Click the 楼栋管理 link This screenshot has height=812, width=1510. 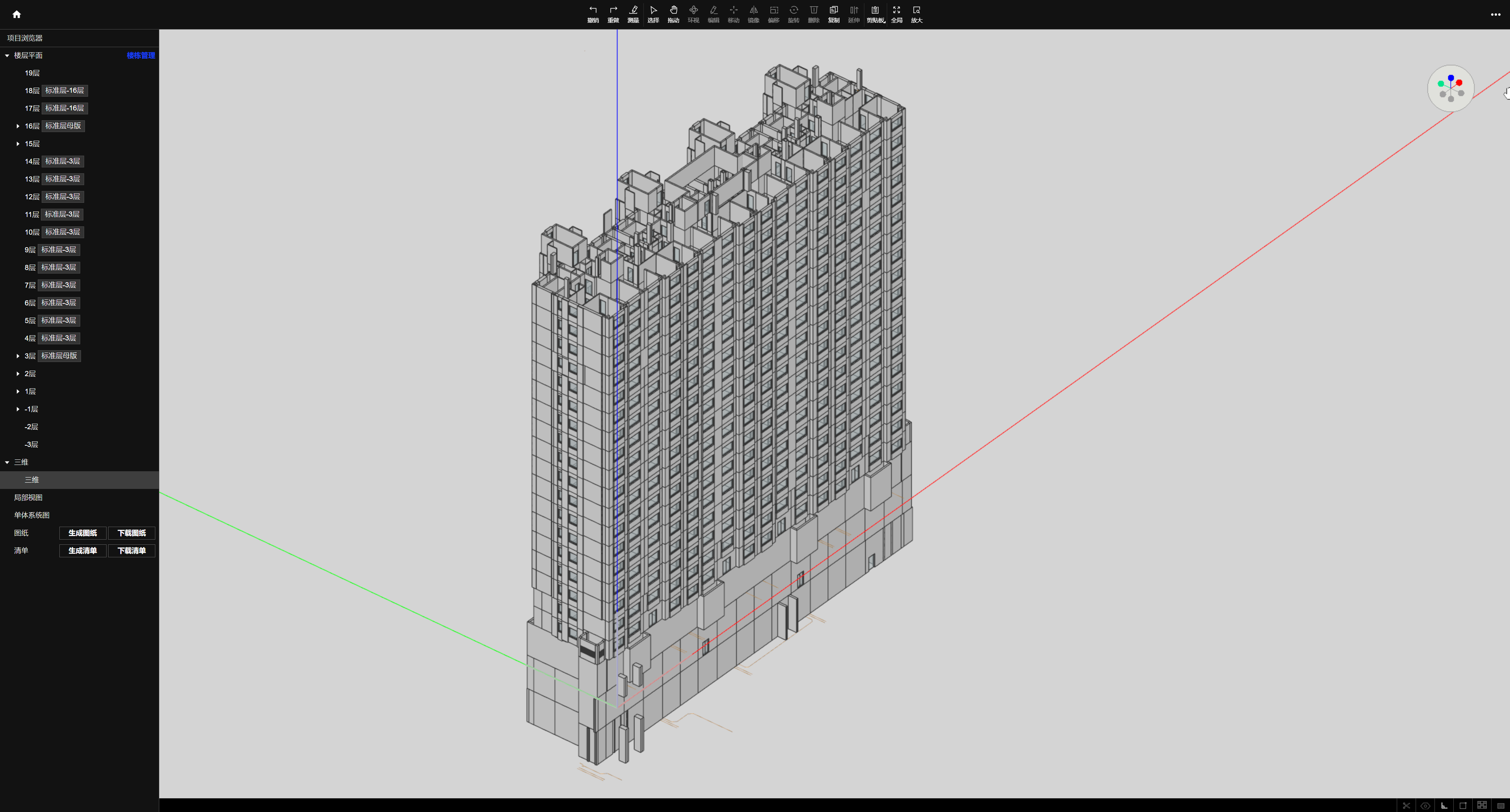[x=141, y=56]
